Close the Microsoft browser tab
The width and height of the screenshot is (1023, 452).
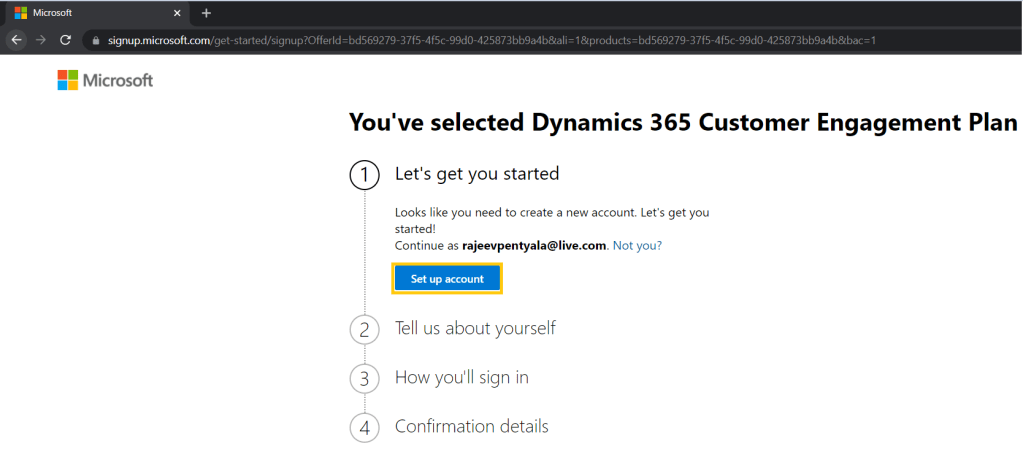click(177, 13)
